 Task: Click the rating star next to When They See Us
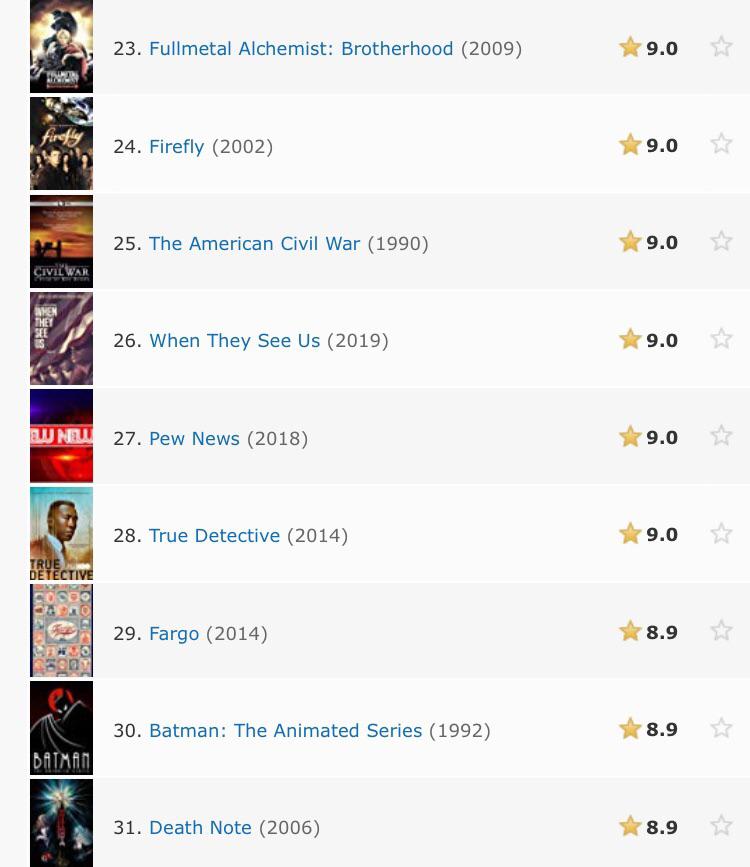pos(630,339)
